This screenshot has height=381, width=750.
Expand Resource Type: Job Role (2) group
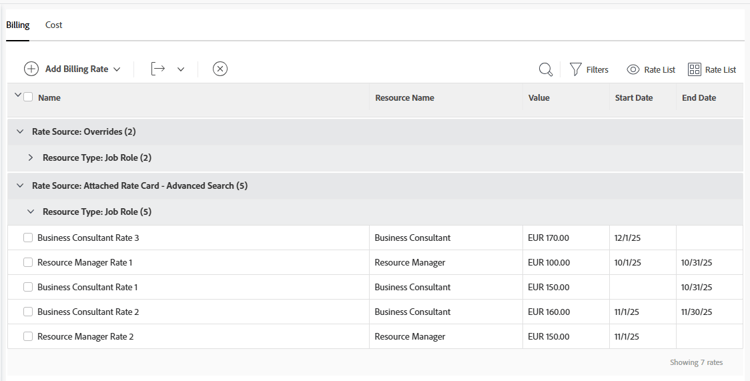pos(31,157)
